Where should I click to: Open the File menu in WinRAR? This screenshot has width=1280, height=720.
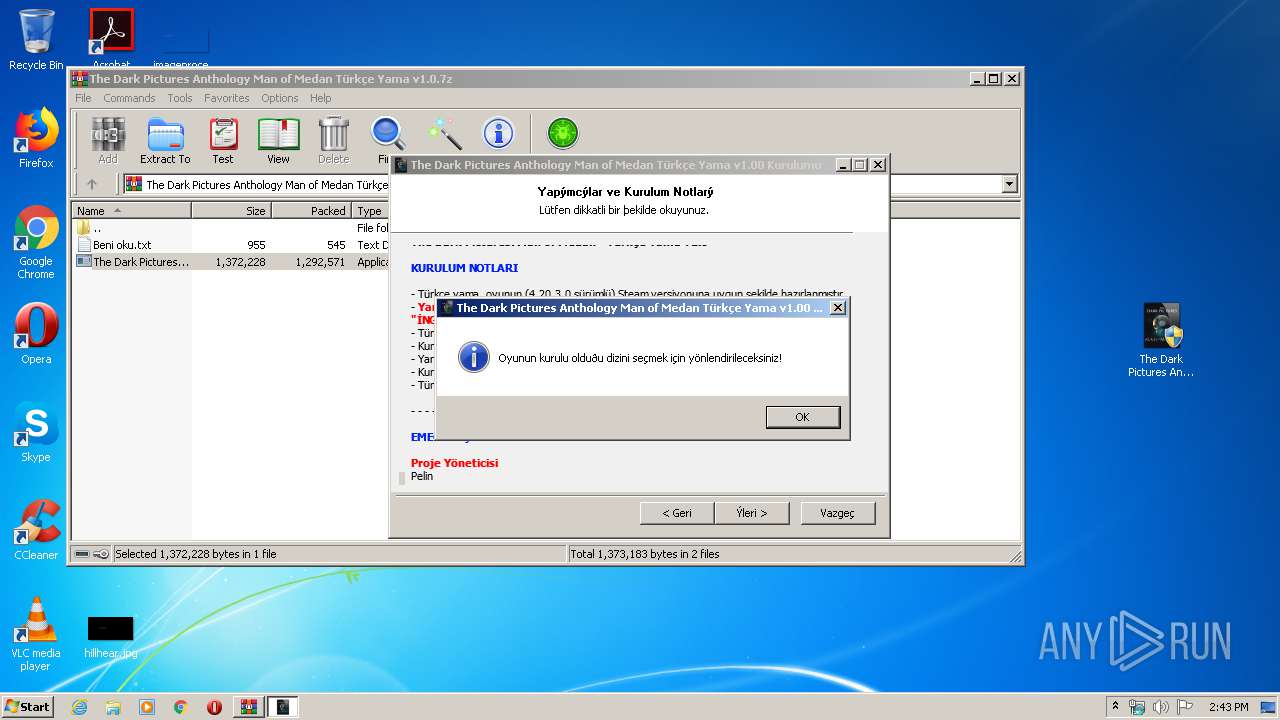tap(83, 98)
